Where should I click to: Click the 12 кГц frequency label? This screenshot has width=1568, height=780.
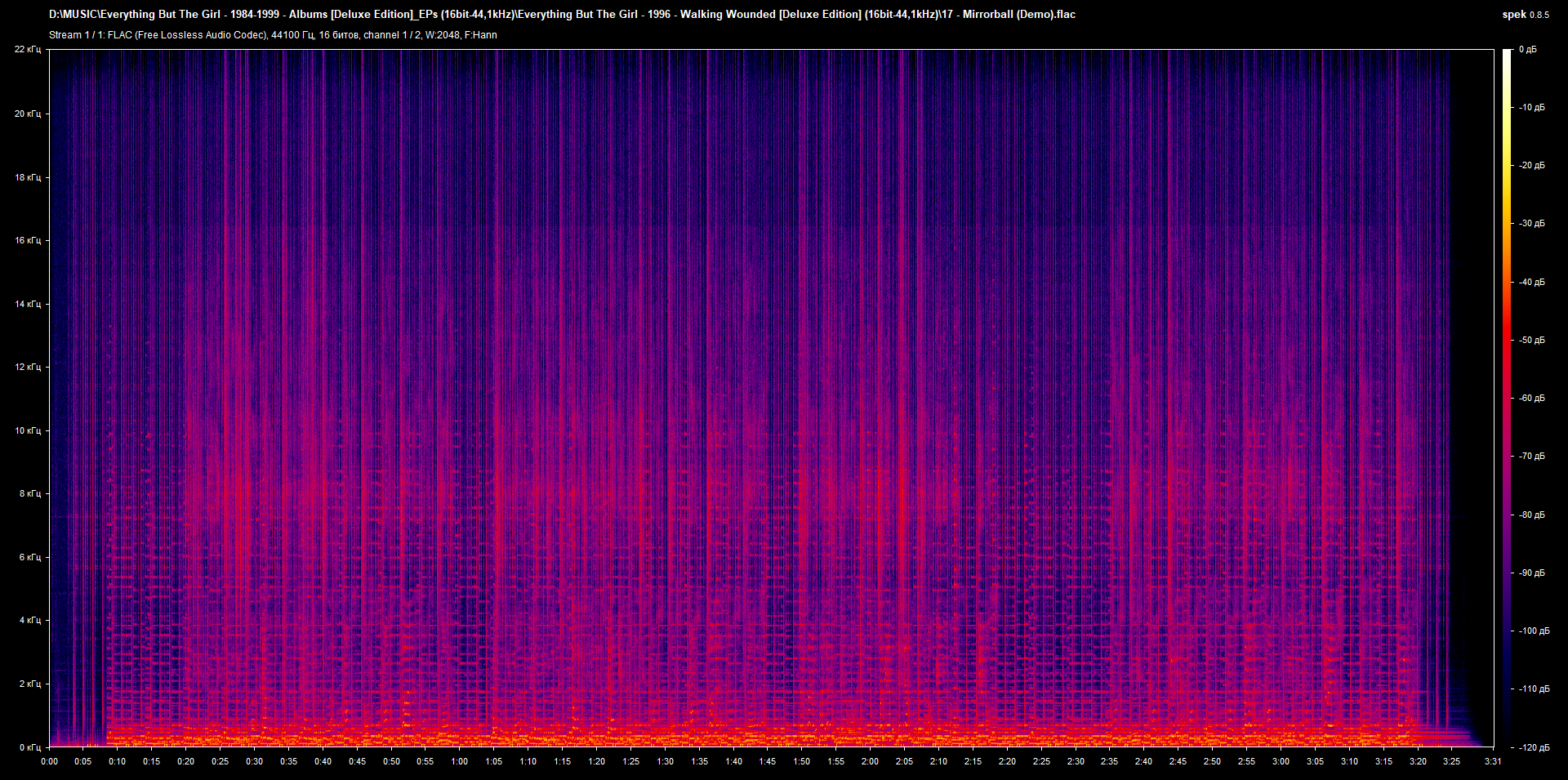click(x=28, y=367)
